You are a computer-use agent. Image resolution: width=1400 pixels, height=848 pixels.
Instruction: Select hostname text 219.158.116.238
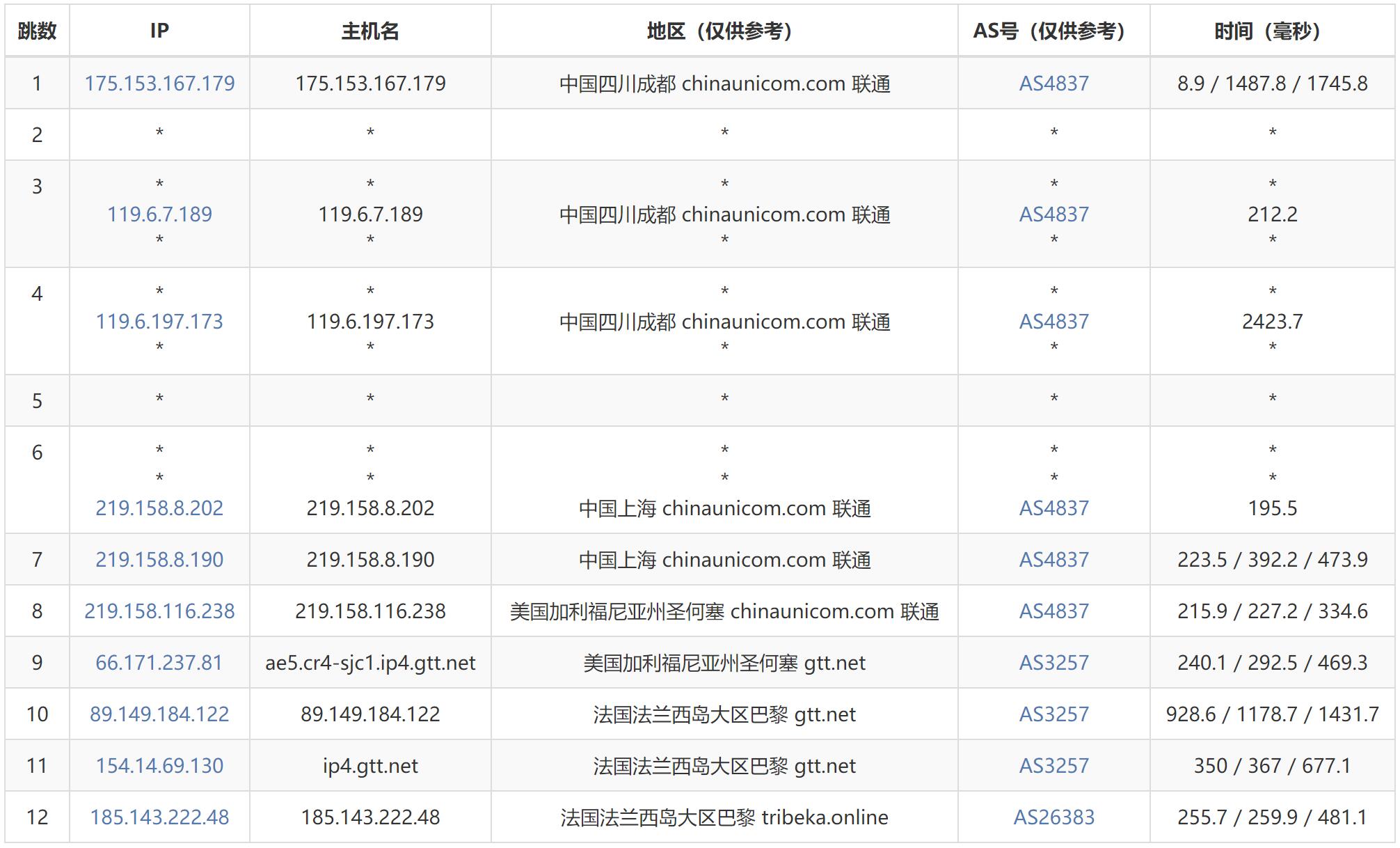370,611
